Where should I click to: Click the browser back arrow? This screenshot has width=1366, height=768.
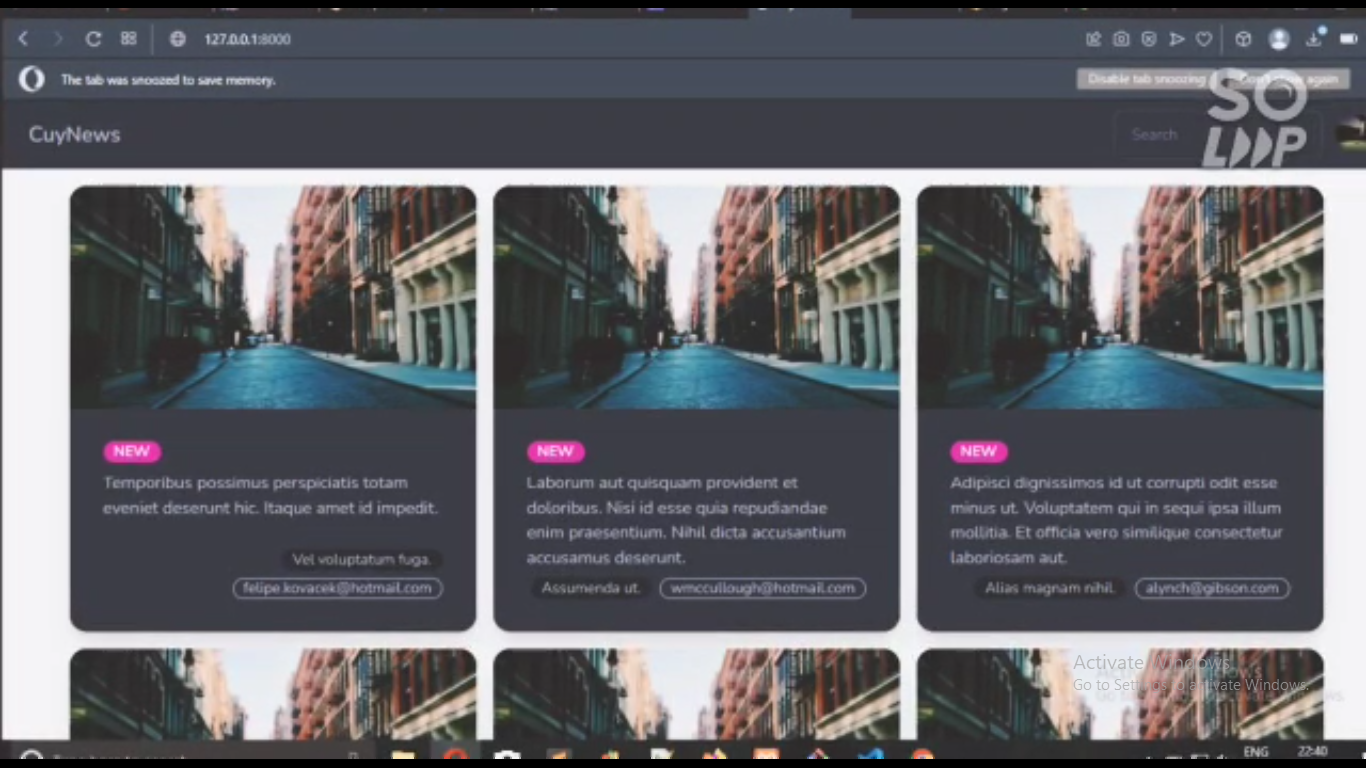(x=23, y=39)
